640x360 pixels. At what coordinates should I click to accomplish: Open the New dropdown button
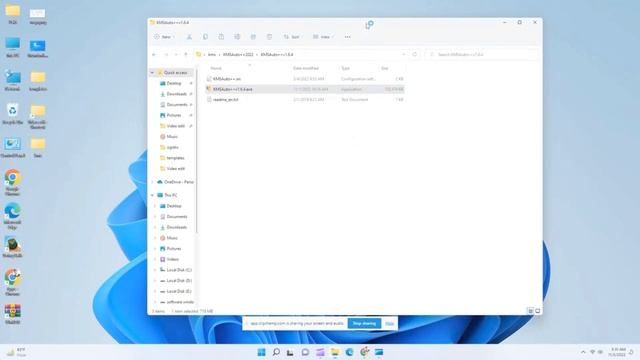[x=164, y=37]
